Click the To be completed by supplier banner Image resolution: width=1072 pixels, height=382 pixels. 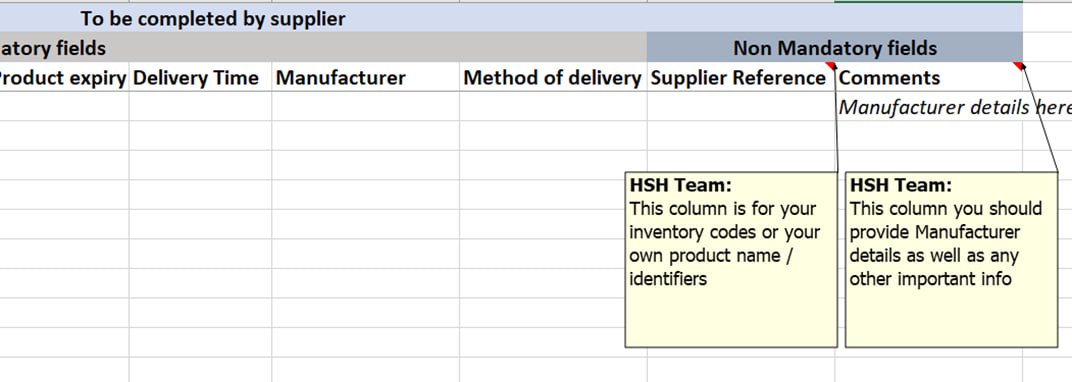coord(511,18)
